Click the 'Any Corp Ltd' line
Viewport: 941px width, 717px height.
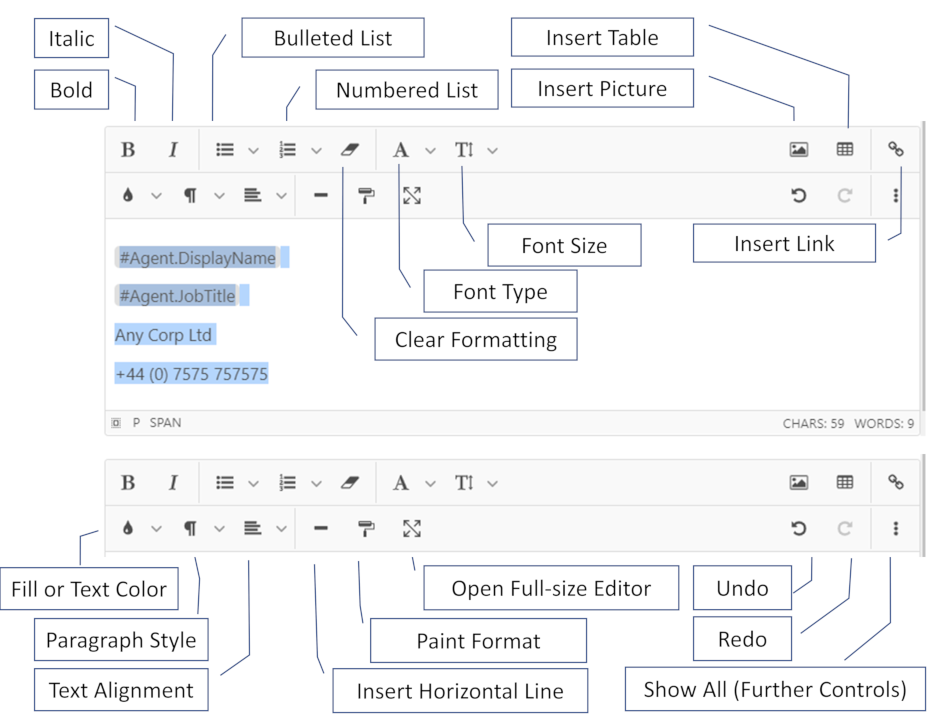point(163,335)
